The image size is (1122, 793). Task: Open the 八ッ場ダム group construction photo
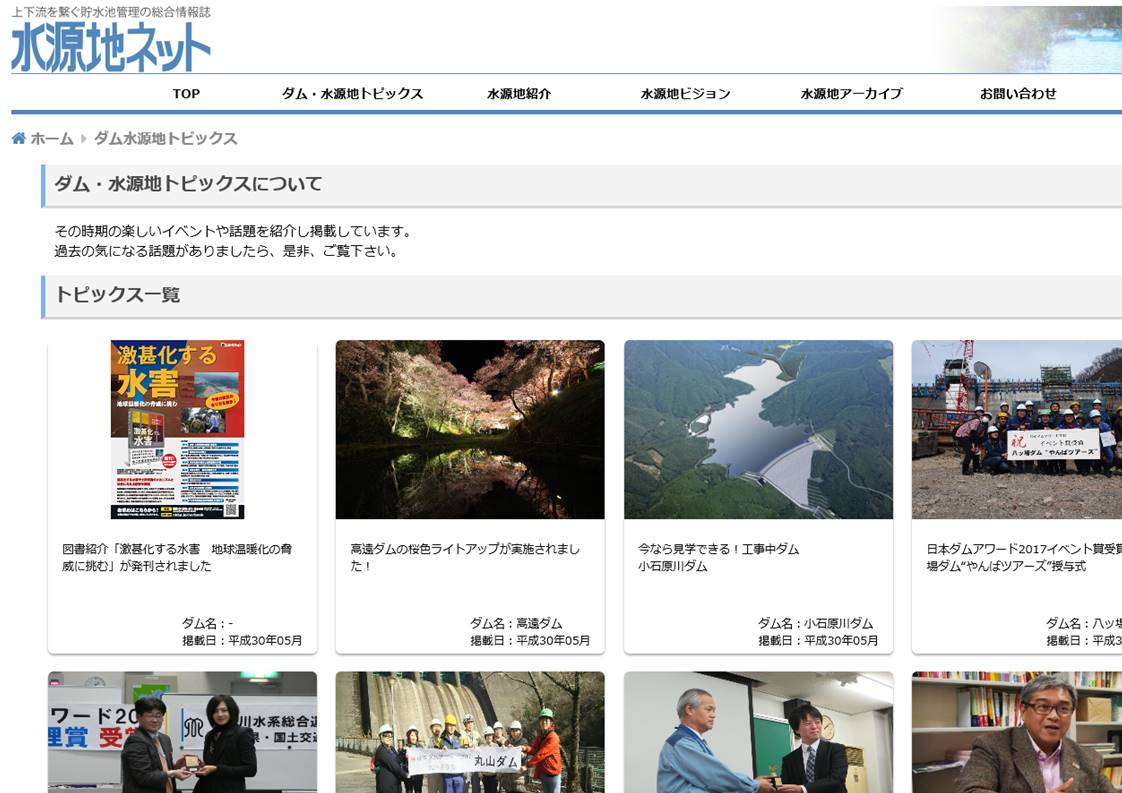pos(1016,429)
